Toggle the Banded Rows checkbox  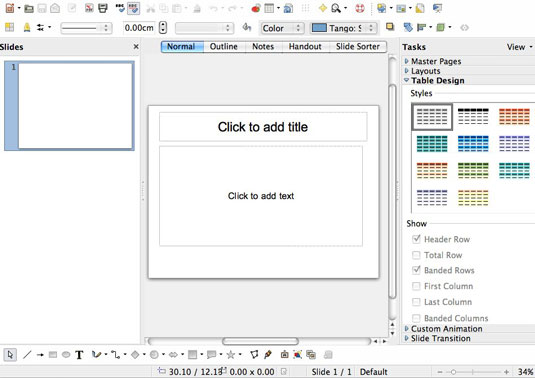coord(416,270)
